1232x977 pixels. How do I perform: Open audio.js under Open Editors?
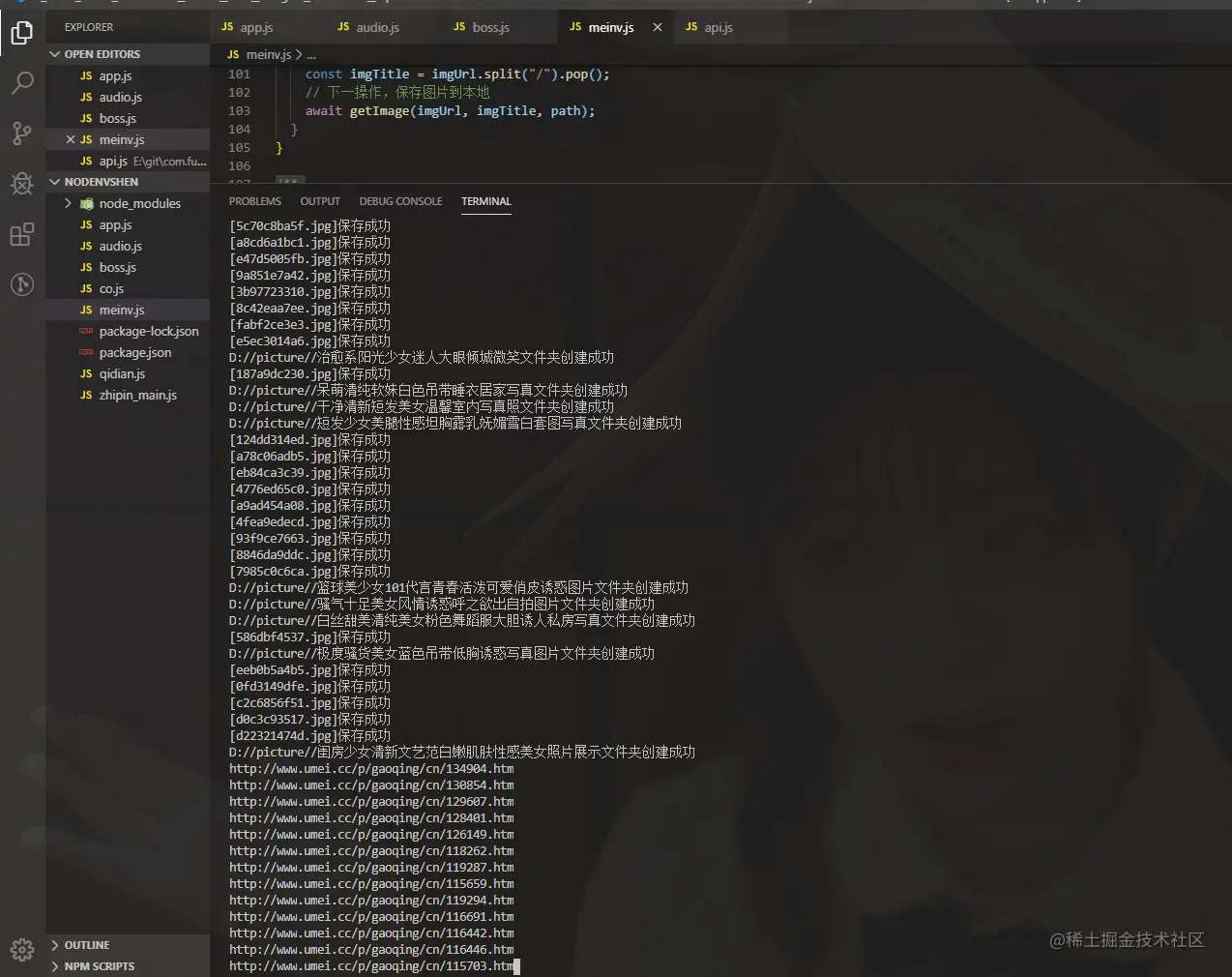(128, 97)
